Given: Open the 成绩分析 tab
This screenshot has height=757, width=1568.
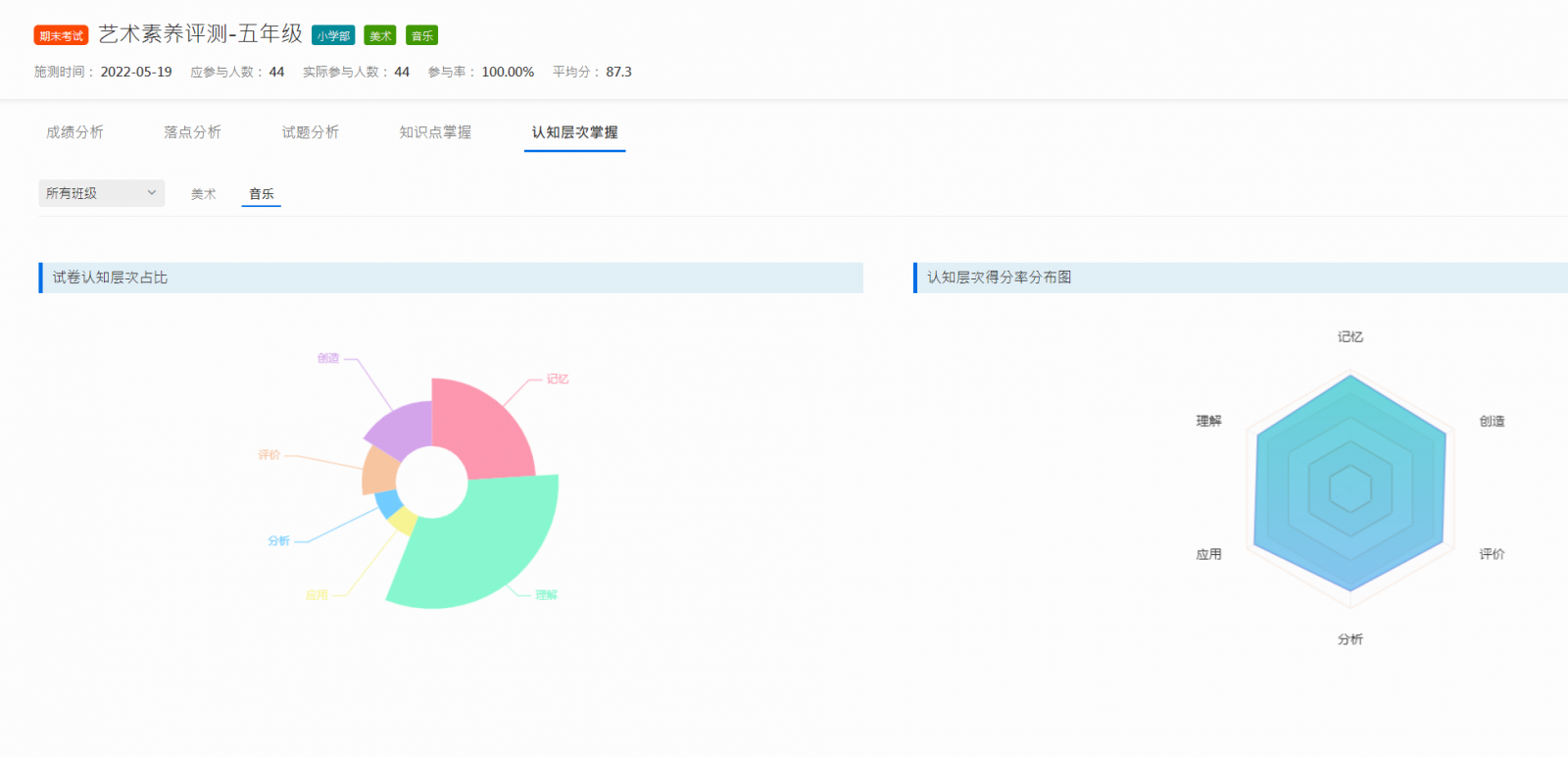Looking at the screenshot, I should (74, 132).
